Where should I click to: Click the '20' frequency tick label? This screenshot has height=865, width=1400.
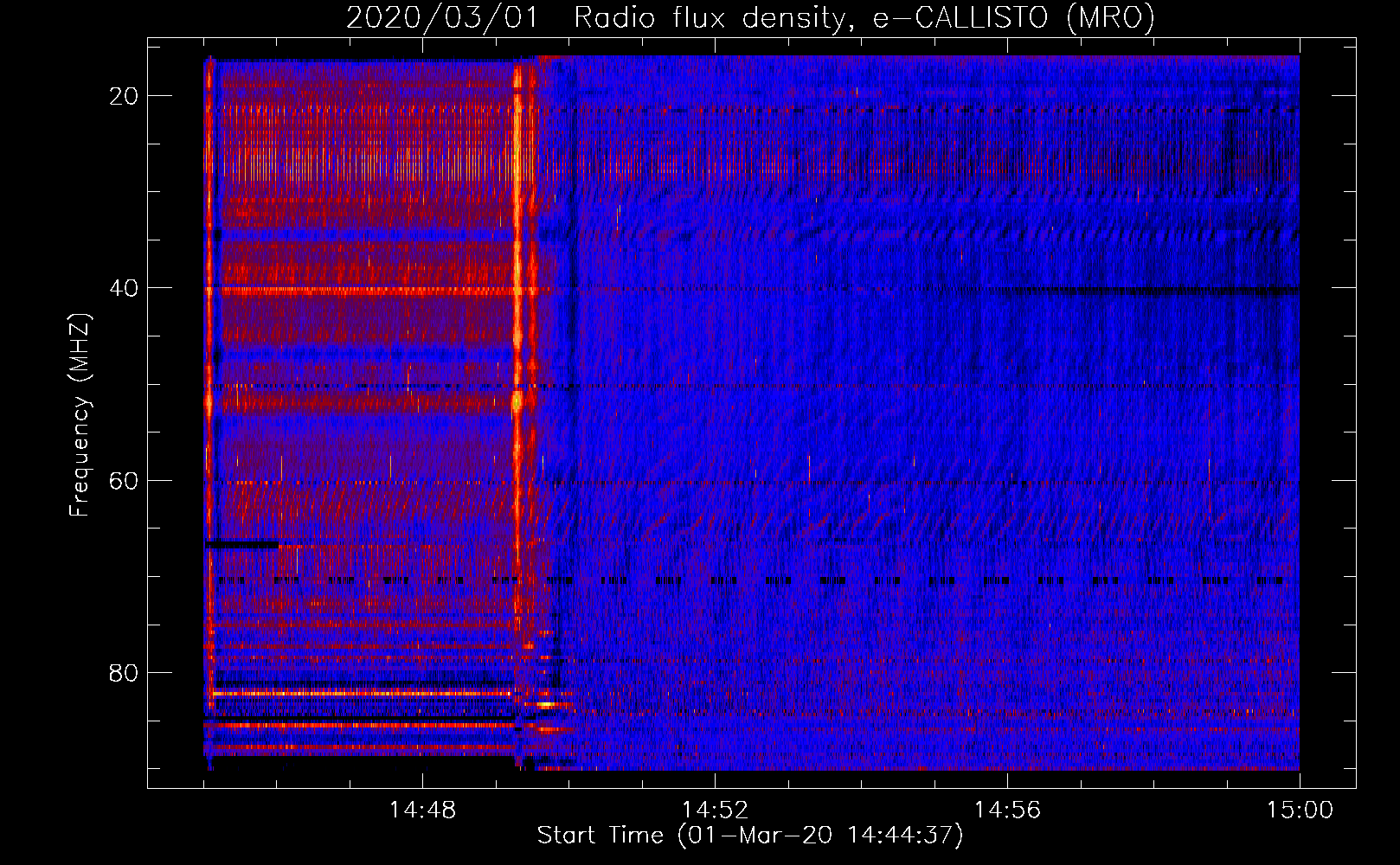[124, 96]
